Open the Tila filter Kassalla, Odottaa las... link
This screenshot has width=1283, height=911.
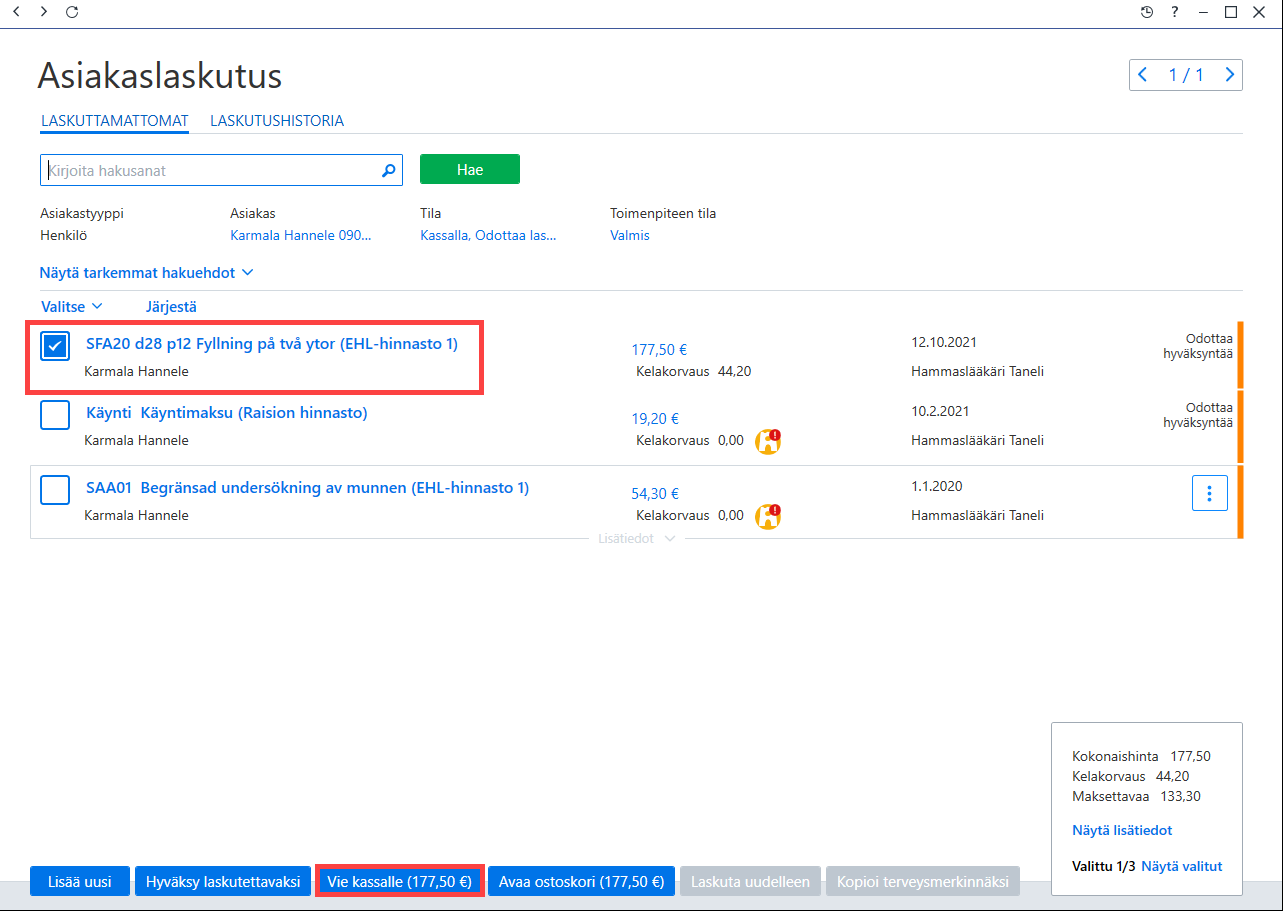488,235
